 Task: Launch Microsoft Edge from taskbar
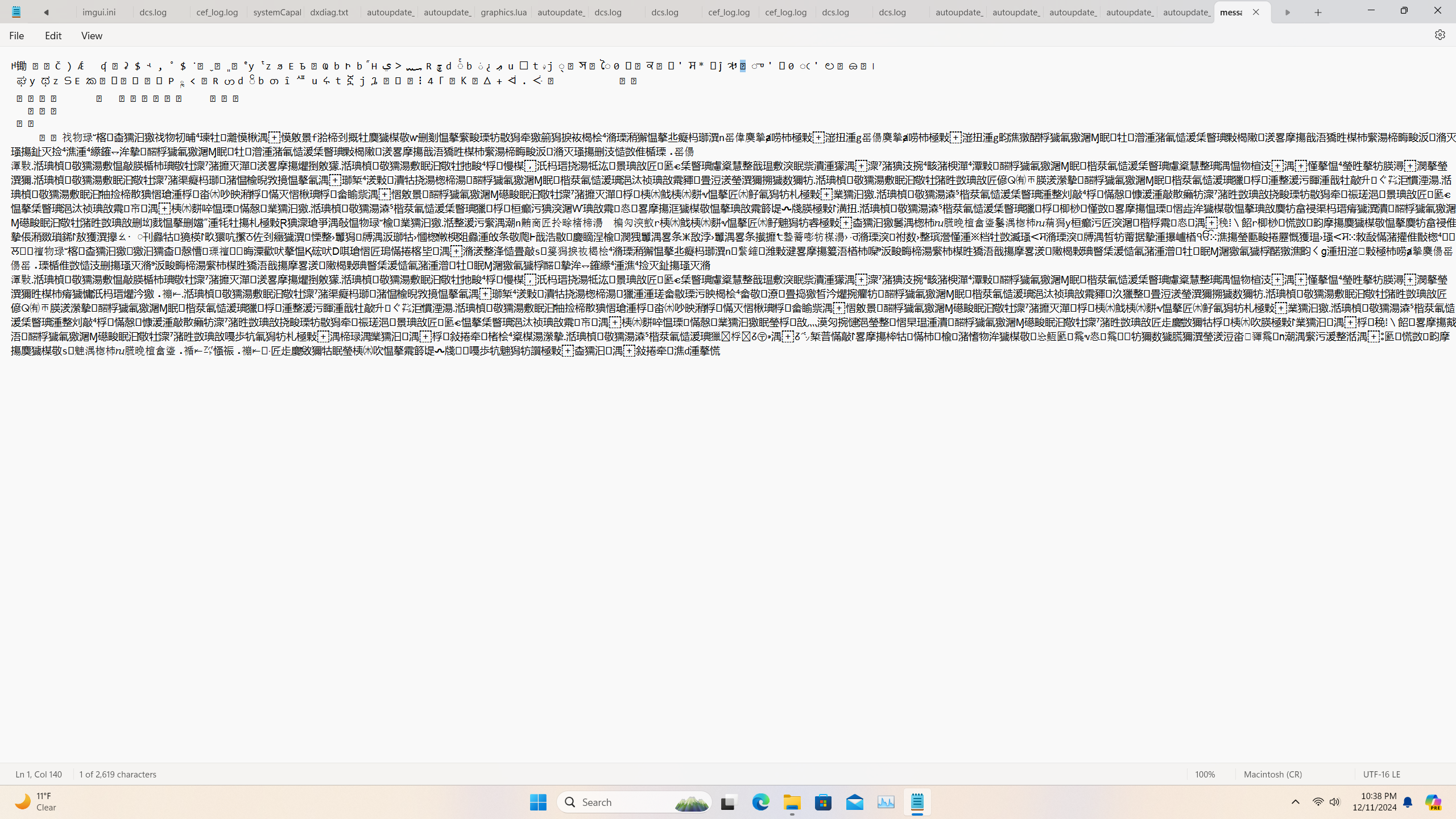tap(760, 802)
